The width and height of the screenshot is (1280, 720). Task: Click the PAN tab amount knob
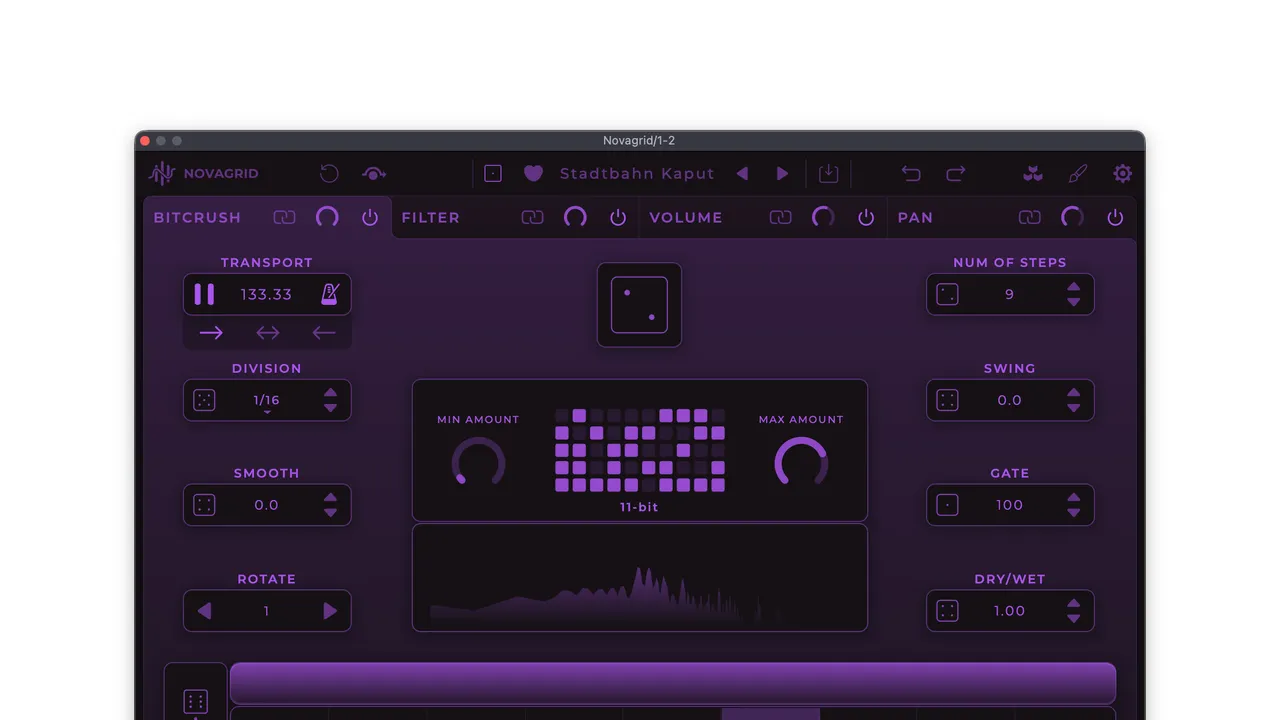point(1072,217)
